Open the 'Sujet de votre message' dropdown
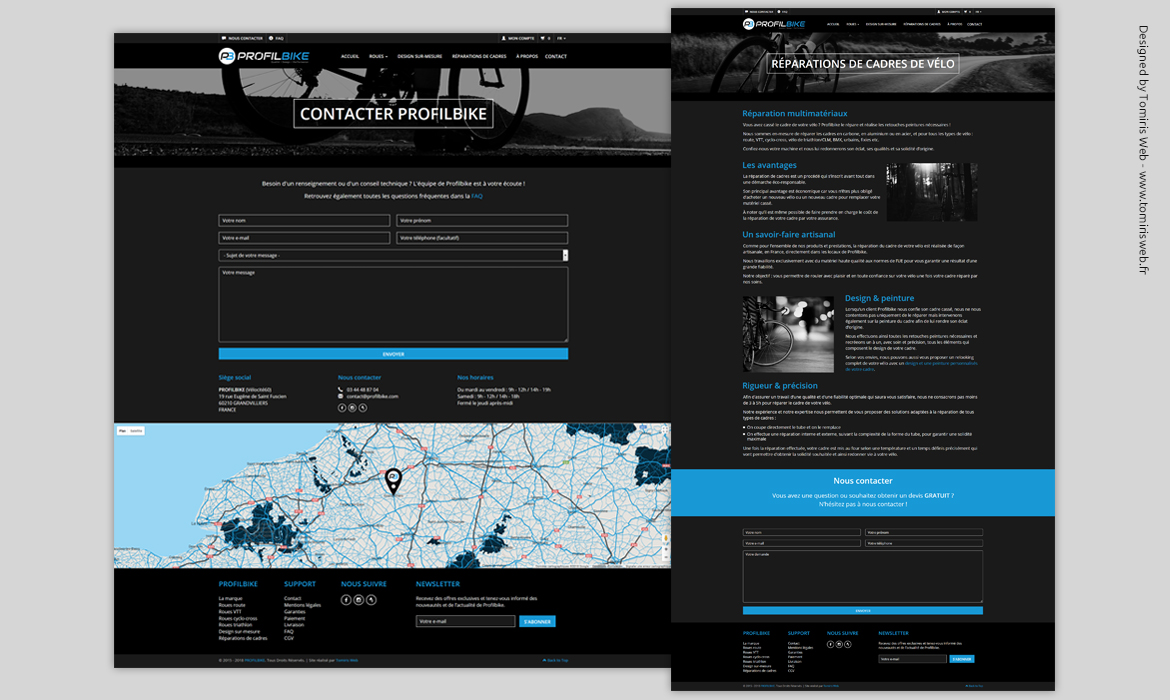 (x=393, y=255)
